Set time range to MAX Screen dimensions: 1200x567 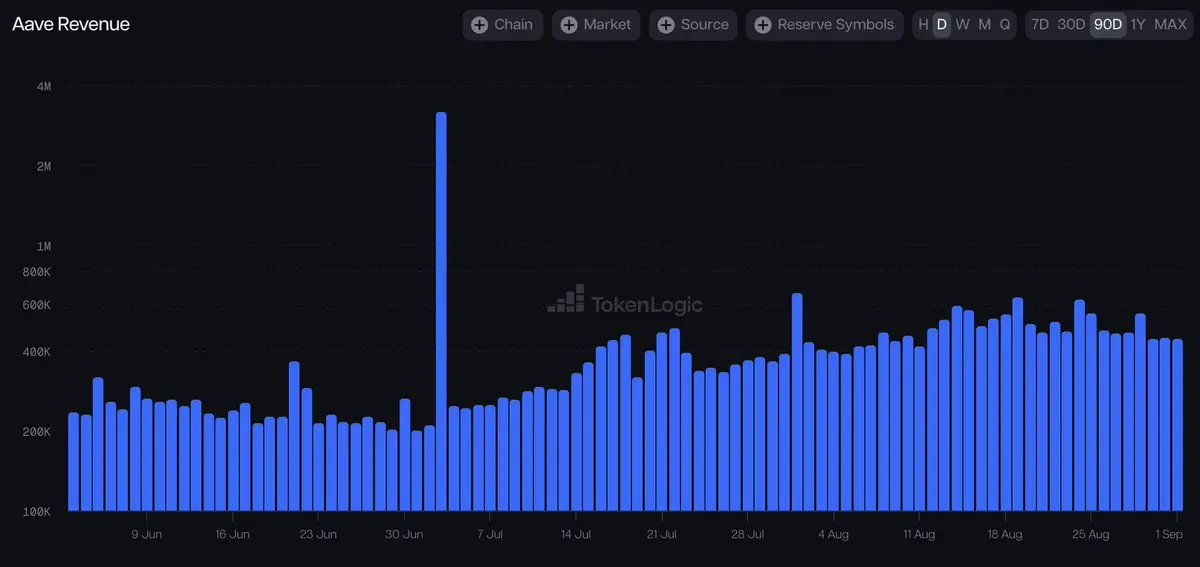tap(1170, 25)
